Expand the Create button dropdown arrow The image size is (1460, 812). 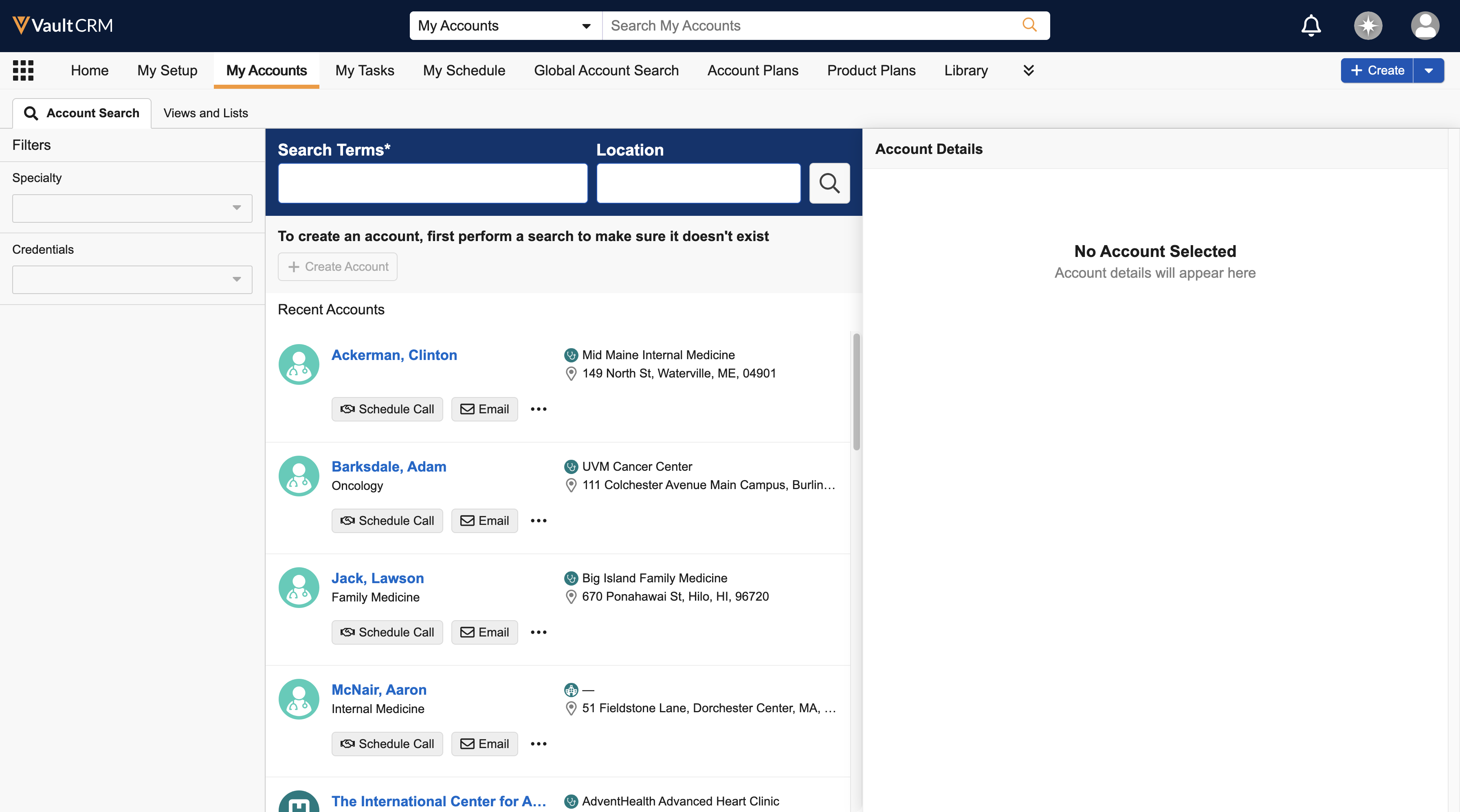[1429, 70]
